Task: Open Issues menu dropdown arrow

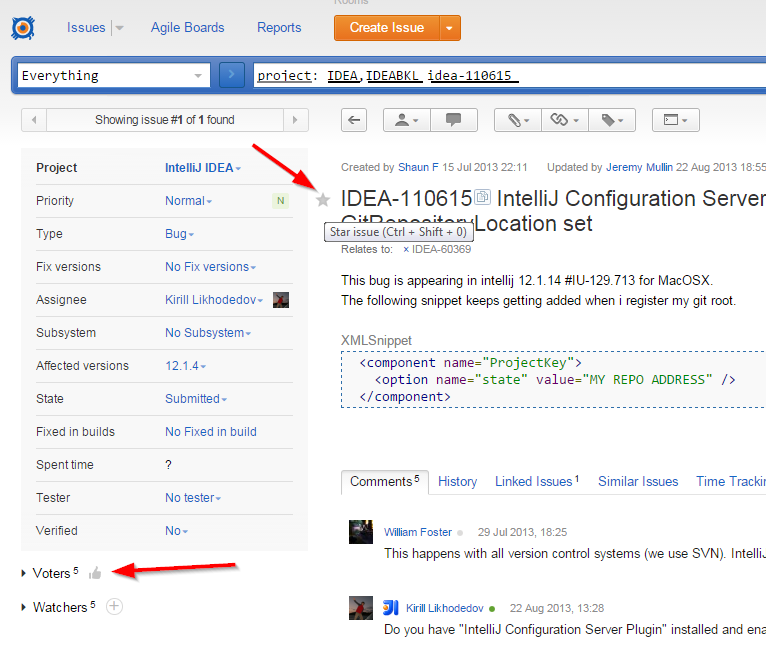Action: (x=119, y=28)
